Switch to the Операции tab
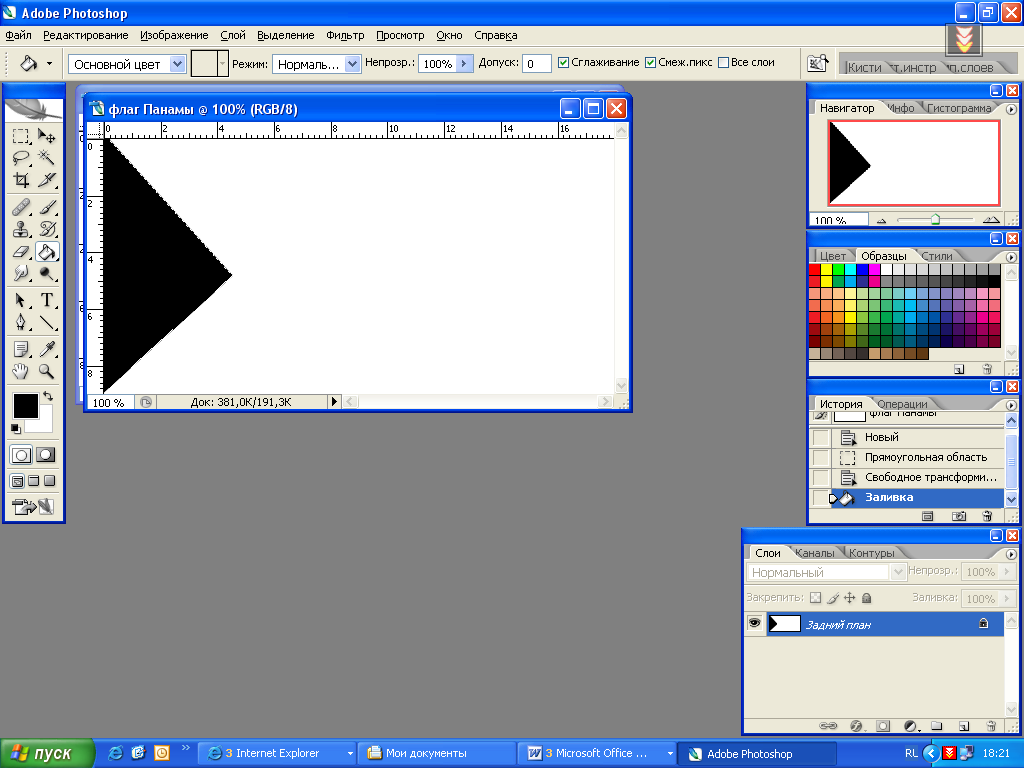Viewport: 1024px width, 768px height. [x=902, y=404]
